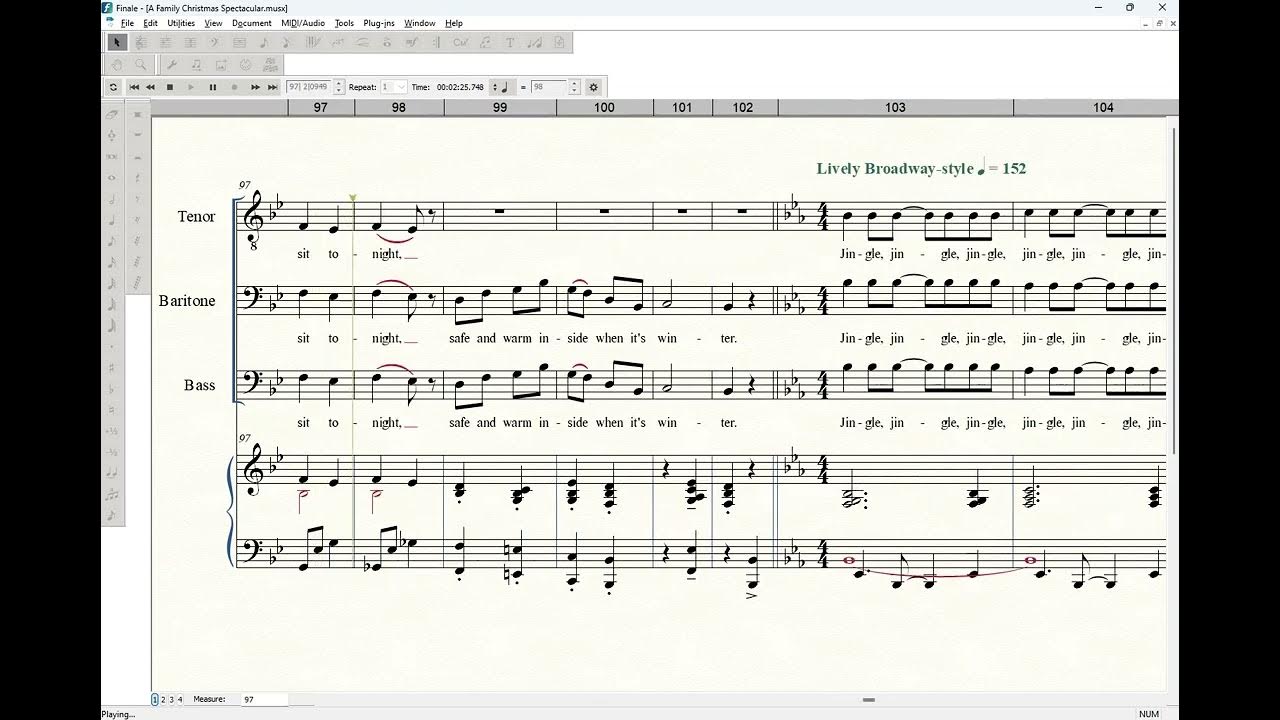Switch to layer 1
The image size is (1280, 720).
coord(155,699)
